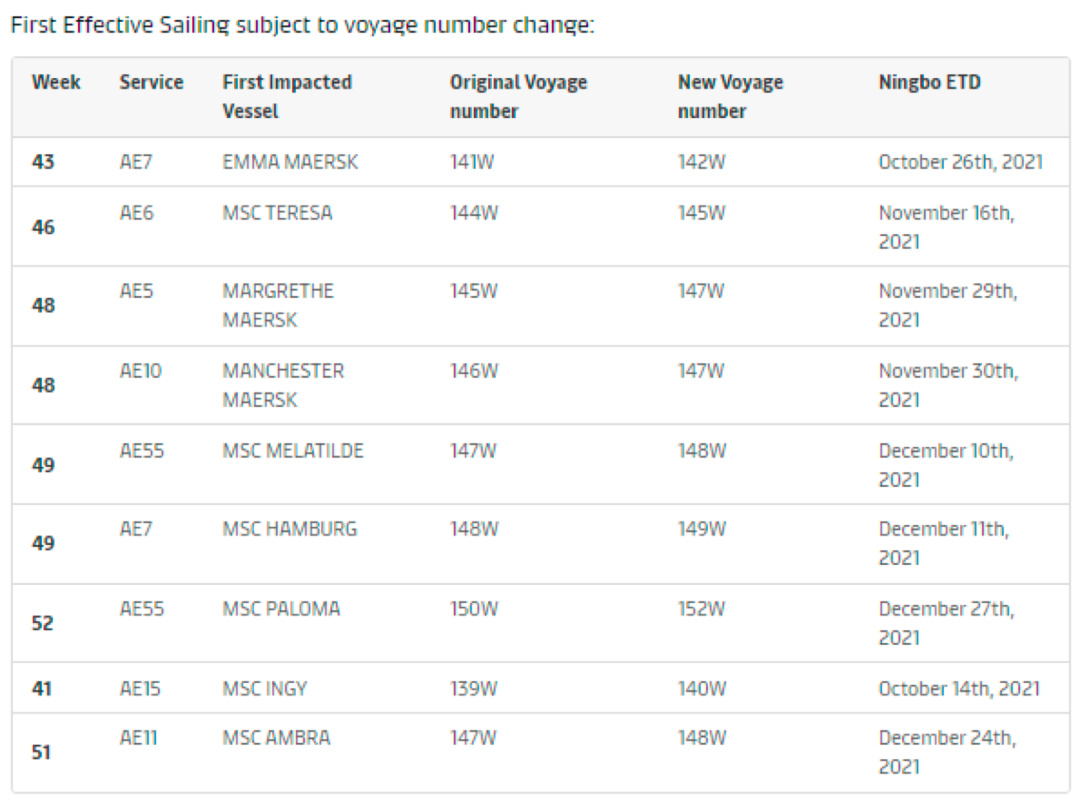The width and height of the screenshot is (1080, 801).
Task: Click the October 26th, 2021 ETD date
Action: 960,162
